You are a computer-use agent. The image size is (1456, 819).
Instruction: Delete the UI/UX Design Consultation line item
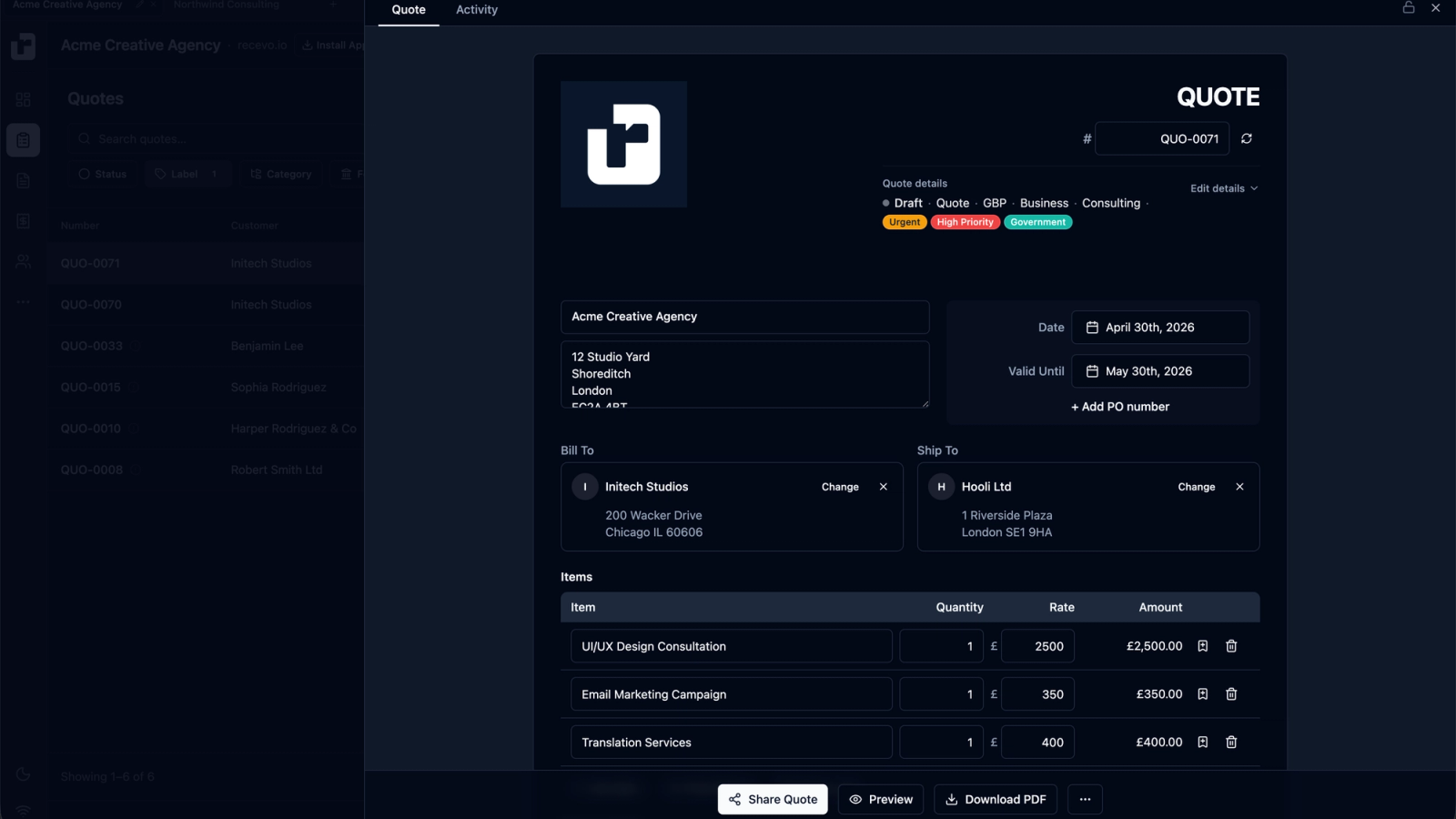click(x=1231, y=646)
